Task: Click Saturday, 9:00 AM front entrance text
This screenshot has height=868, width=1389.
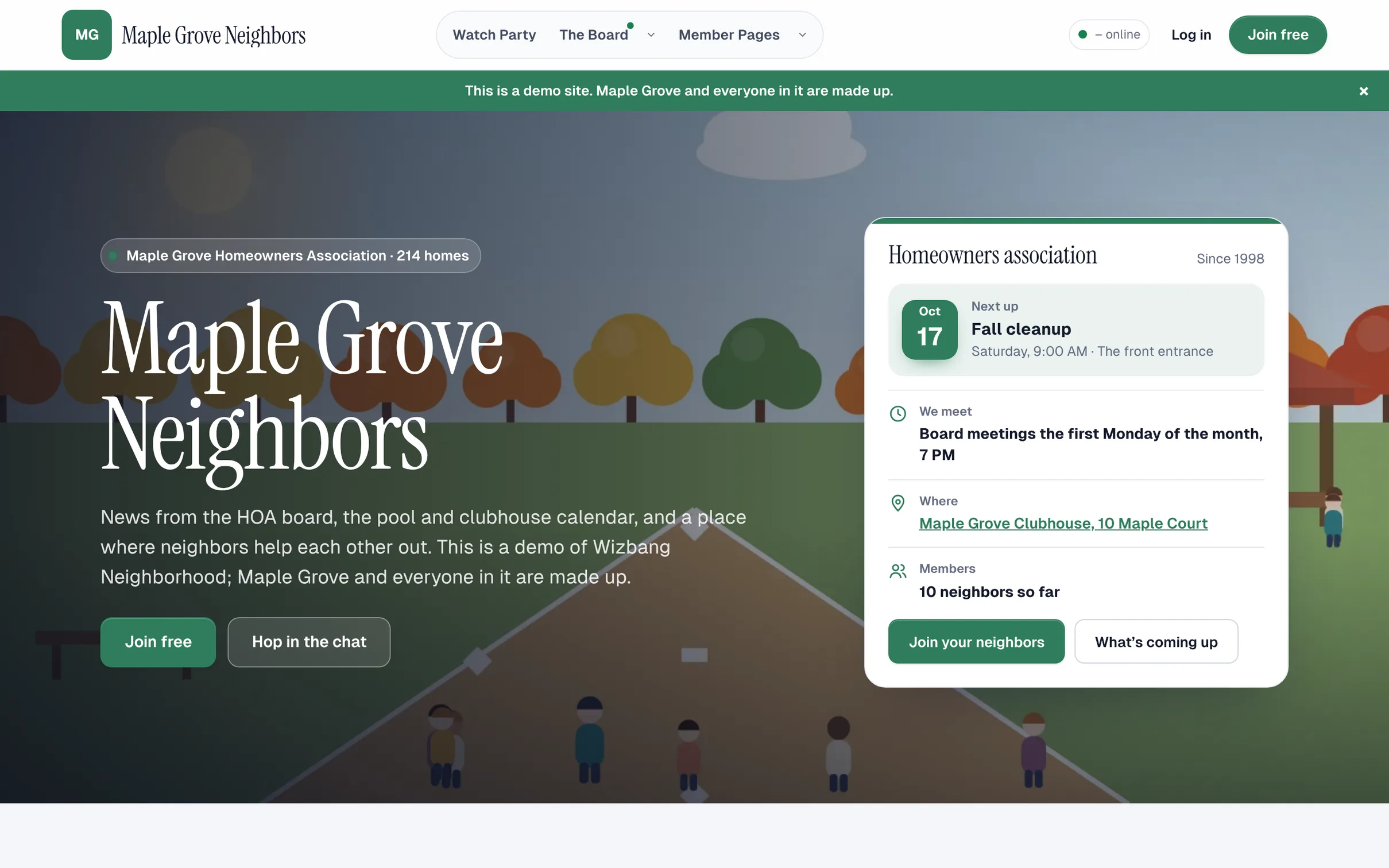Action: pos(1092,351)
